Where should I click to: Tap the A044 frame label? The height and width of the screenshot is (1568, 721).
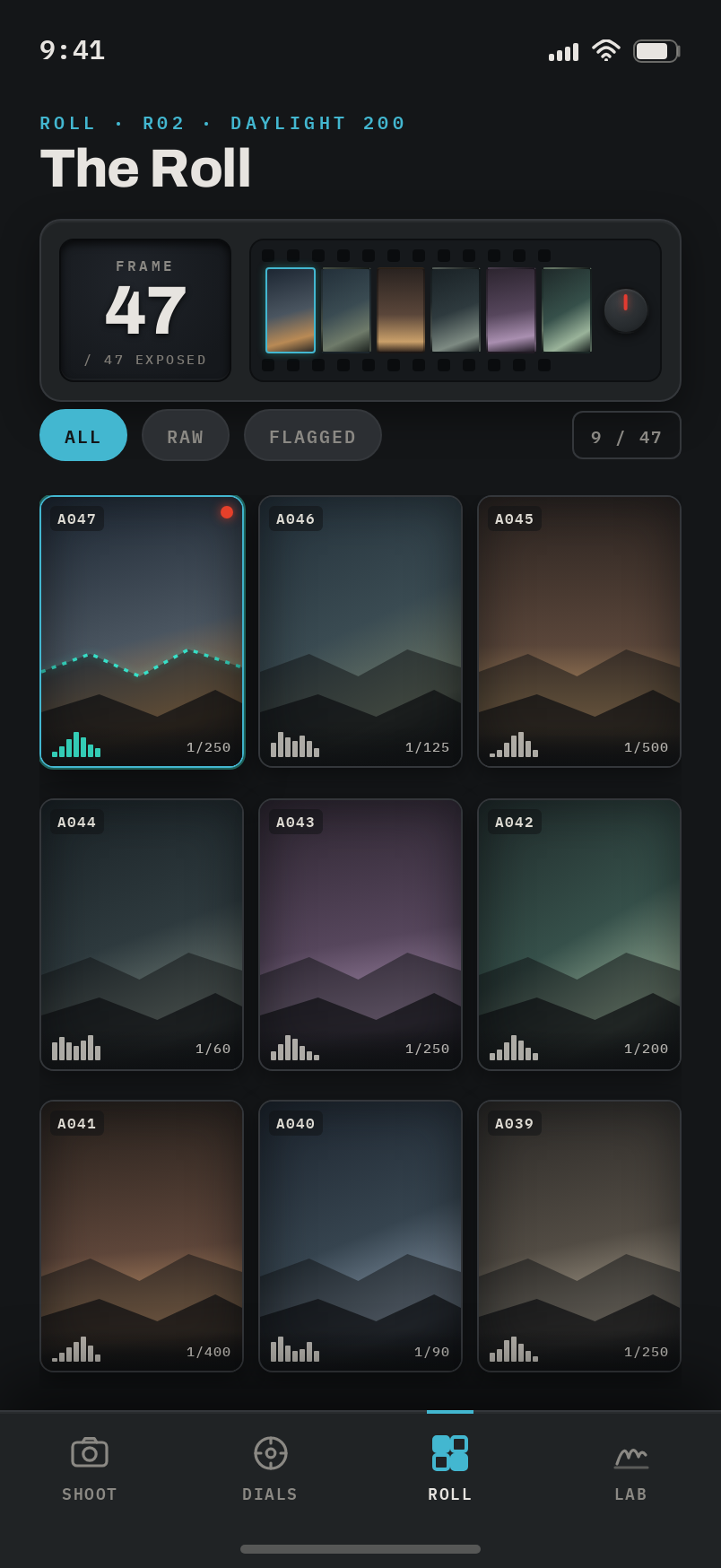coord(77,823)
